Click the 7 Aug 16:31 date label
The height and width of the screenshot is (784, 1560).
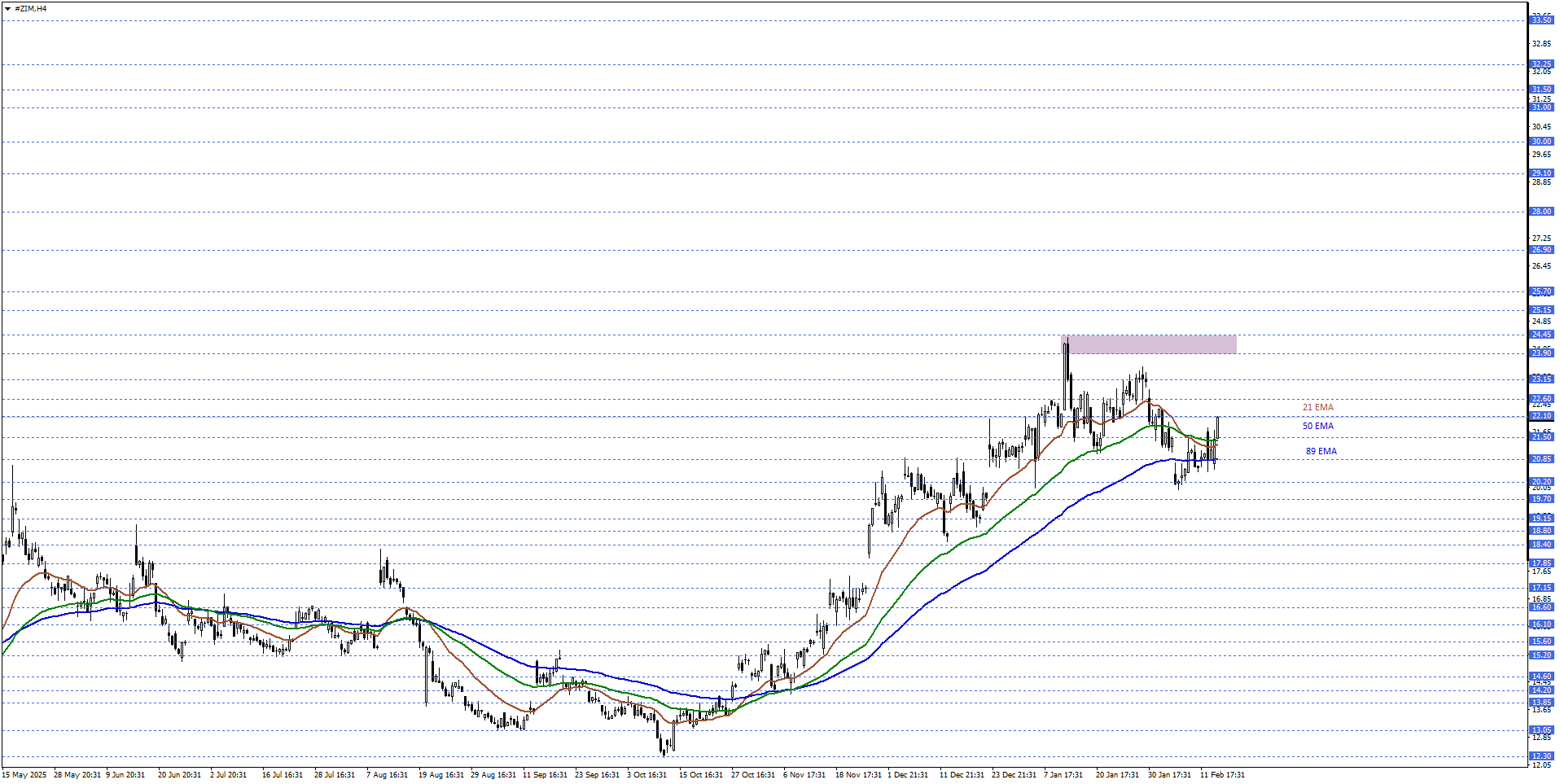pyautogui.click(x=387, y=775)
